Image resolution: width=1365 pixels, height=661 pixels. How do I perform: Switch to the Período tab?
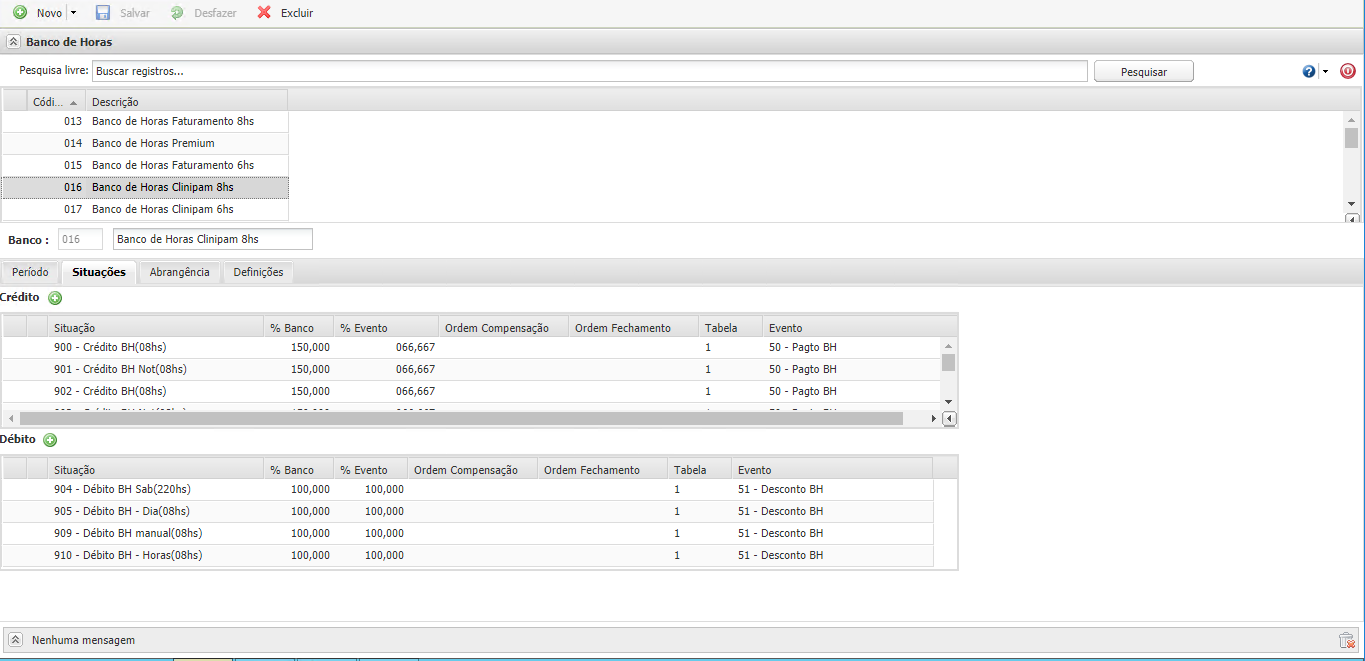tap(30, 272)
